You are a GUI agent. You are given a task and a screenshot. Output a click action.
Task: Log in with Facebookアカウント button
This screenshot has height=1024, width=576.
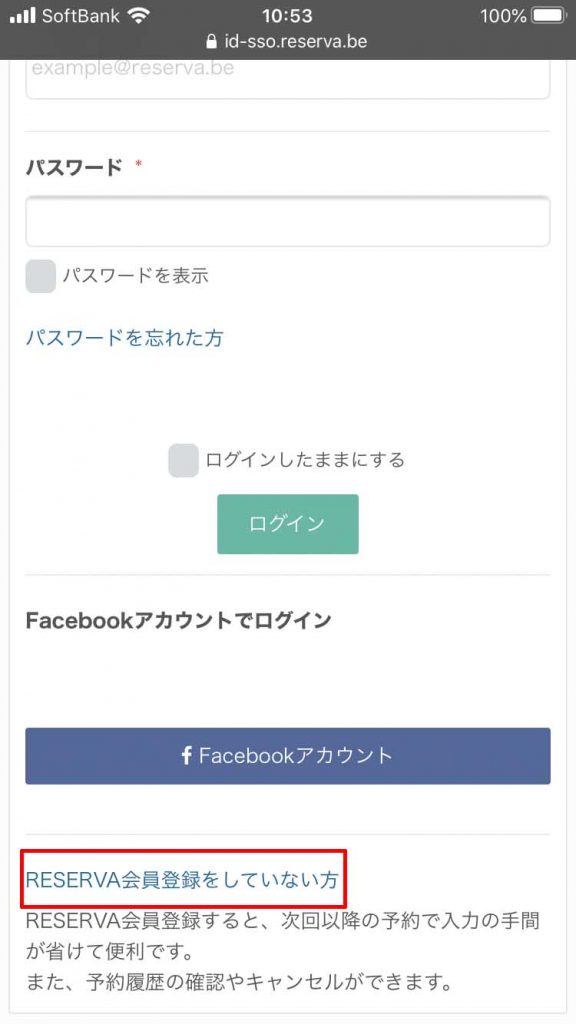[x=288, y=756]
